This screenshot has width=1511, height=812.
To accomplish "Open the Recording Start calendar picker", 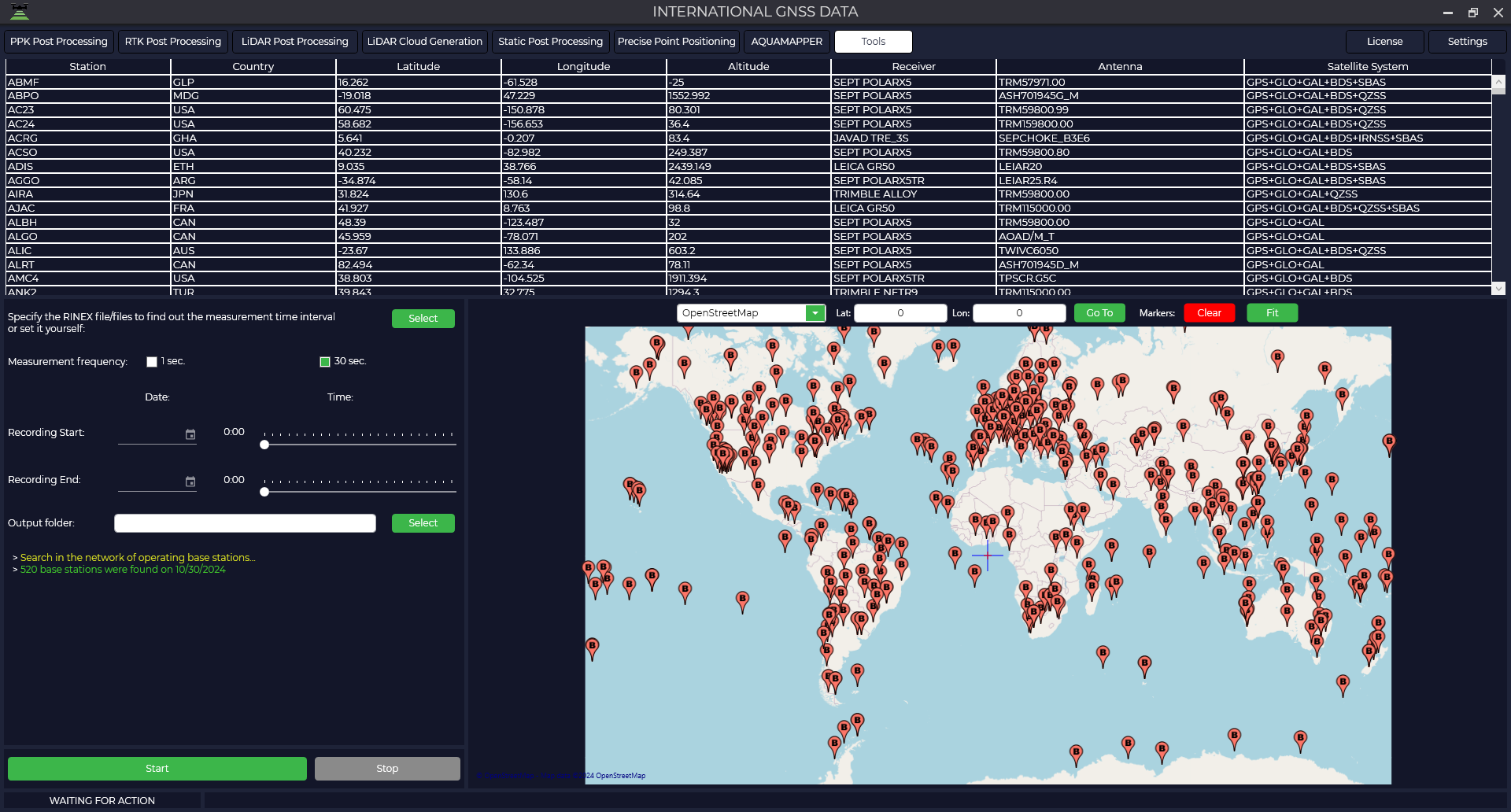I will pos(190,434).
